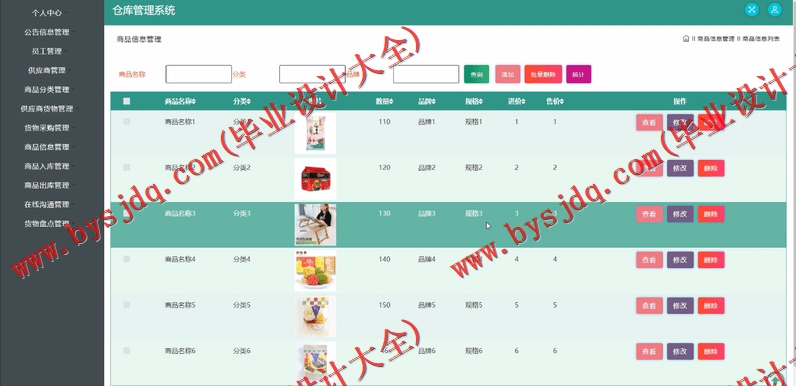796x386 pixels.
Task: Click the 数量 value 150 cell
Action: 384,305
